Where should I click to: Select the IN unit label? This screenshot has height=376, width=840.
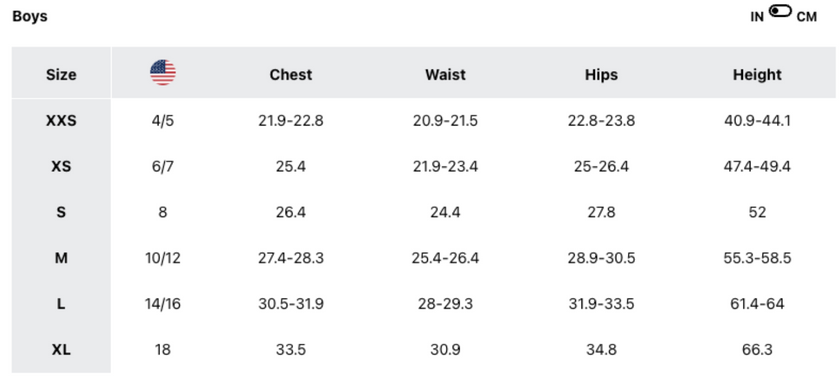[757, 17]
